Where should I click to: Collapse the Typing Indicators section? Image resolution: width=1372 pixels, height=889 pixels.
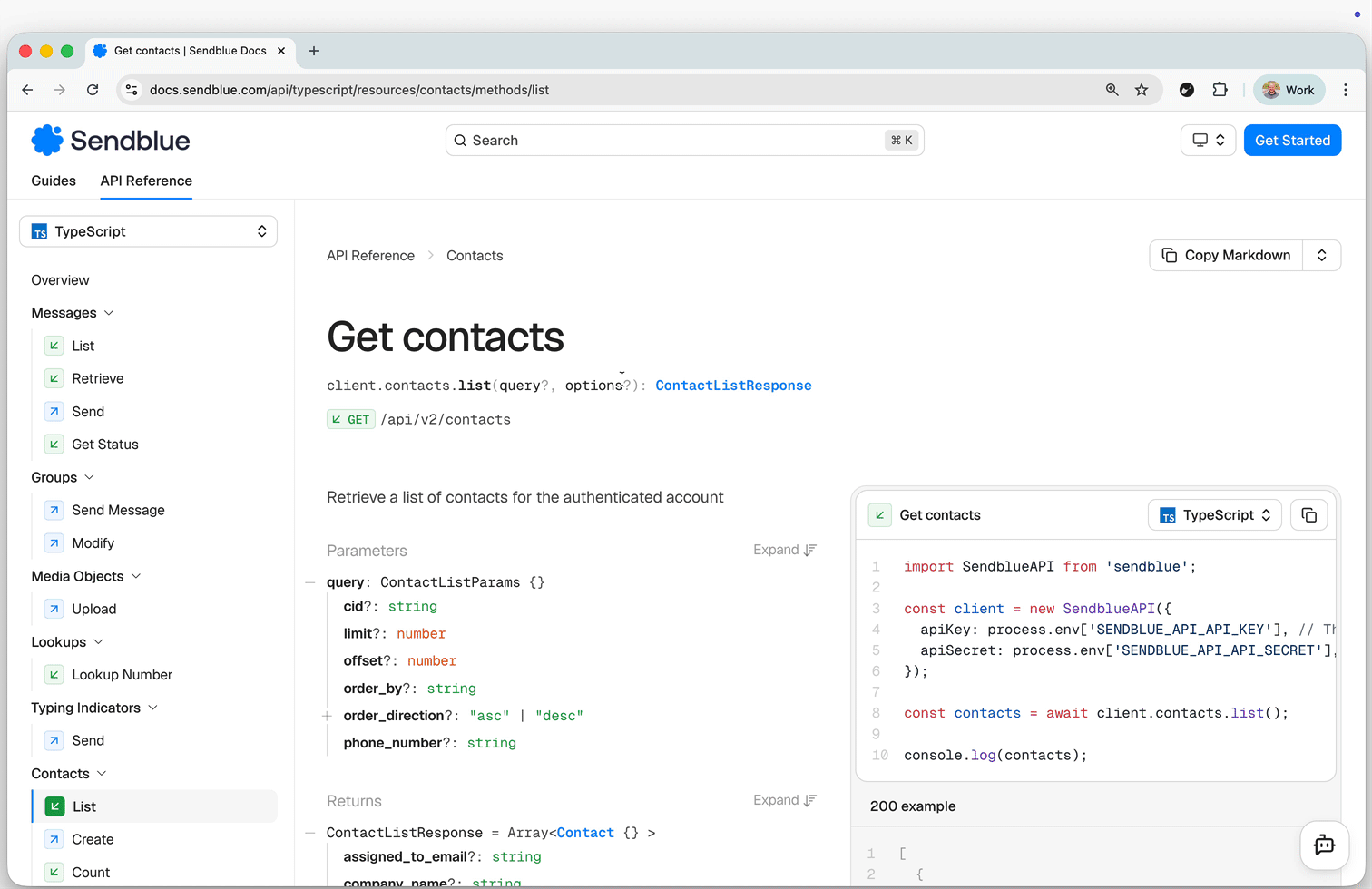[x=152, y=708]
